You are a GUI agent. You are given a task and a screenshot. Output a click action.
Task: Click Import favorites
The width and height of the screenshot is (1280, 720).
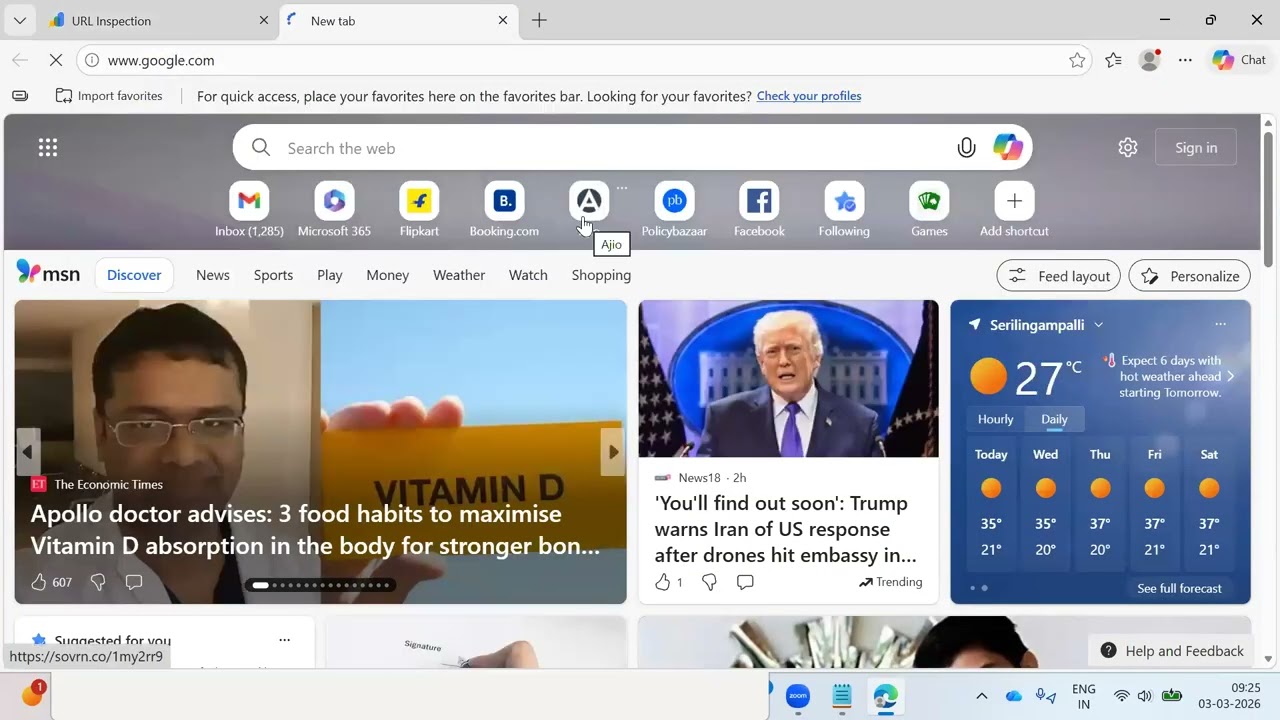(109, 96)
